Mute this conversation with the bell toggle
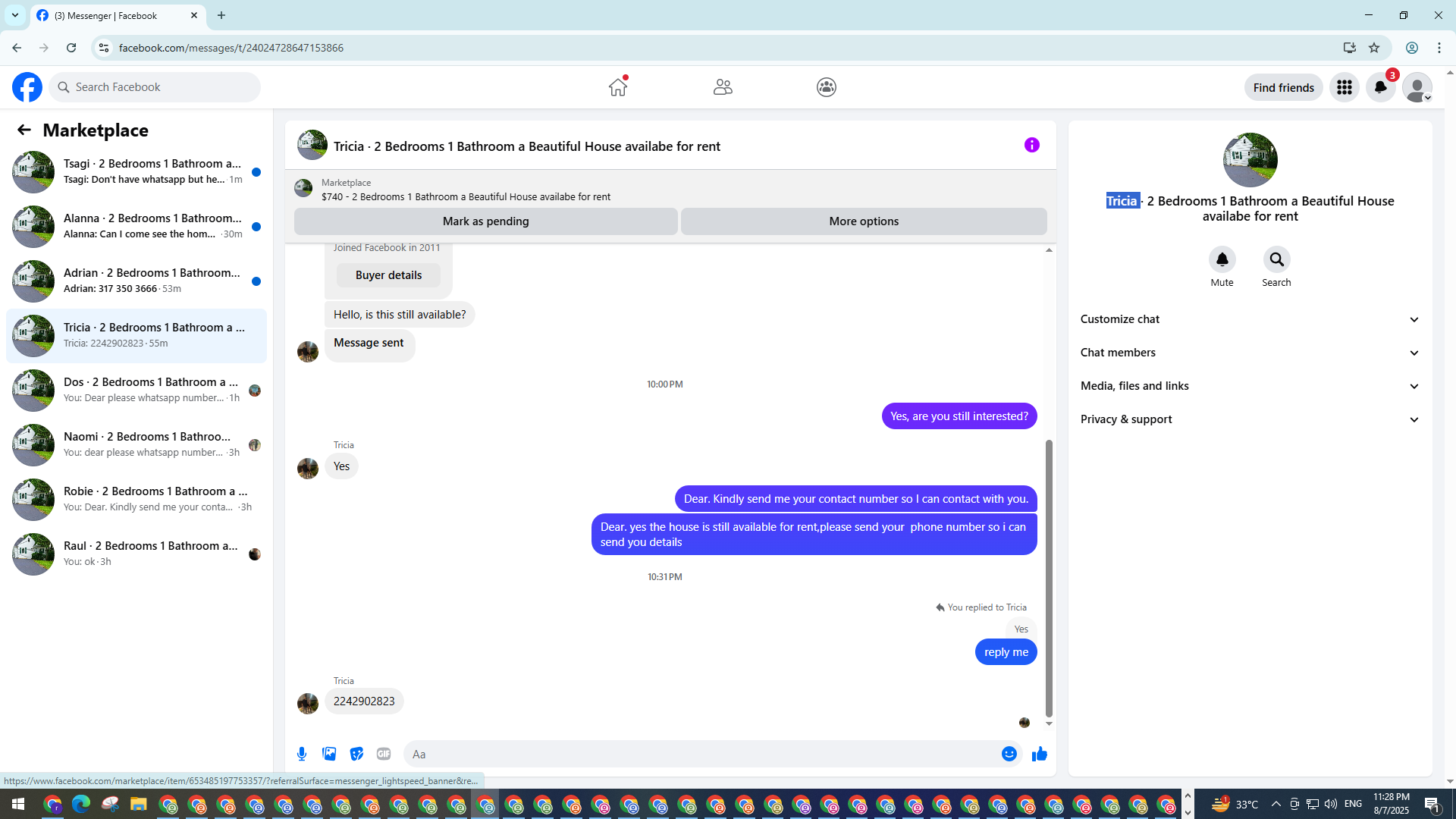The height and width of the screenshot is (819, 1456). (x=1222, y=260)
